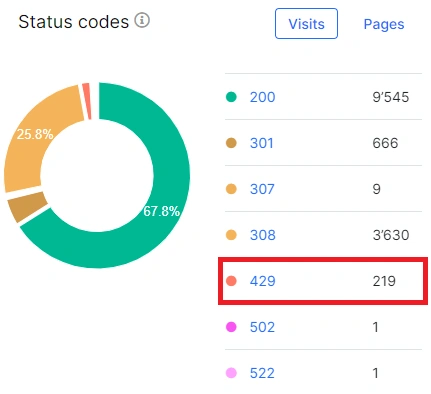Click the 219 visits count
The image size is (431, 394).
pos(384,281)
